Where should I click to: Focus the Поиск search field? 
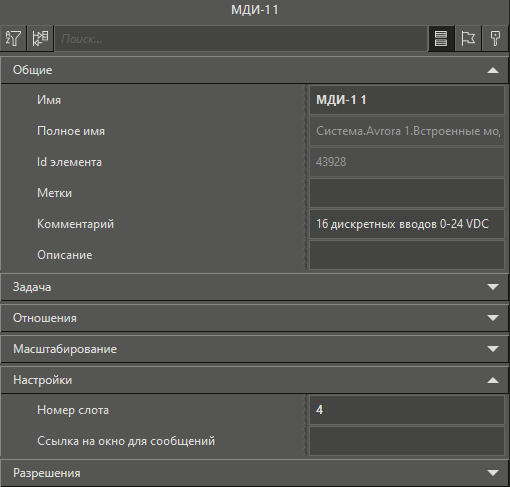241,39
